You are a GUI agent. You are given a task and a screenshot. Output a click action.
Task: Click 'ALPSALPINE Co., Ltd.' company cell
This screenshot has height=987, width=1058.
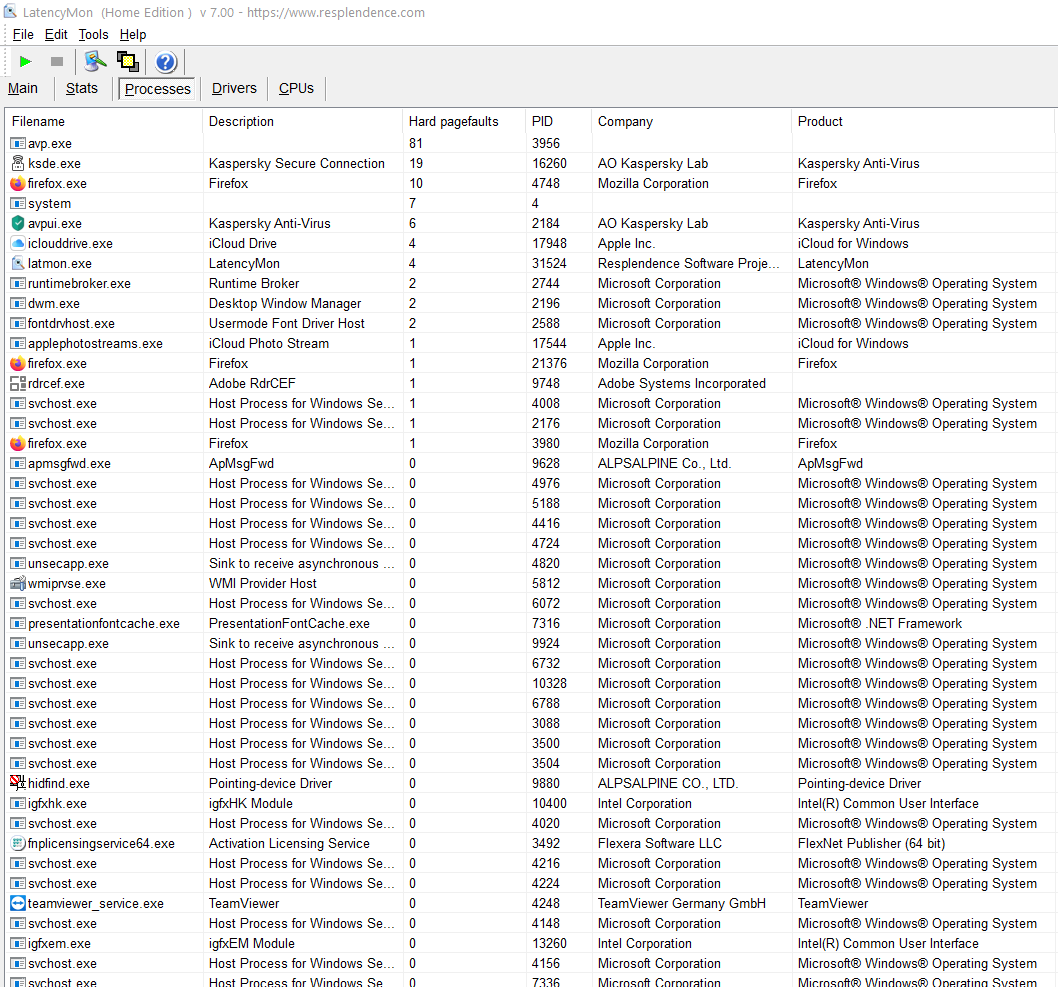pyautogui.click(x=665, y=463)
